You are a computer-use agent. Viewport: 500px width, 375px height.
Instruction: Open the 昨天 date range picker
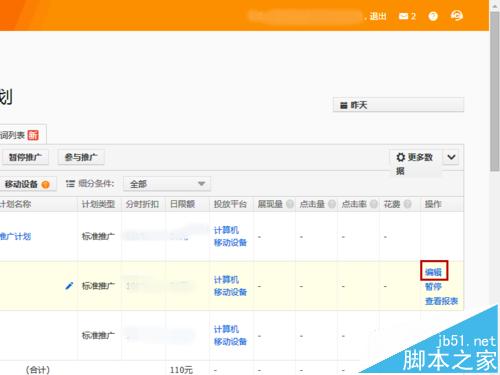398,105
